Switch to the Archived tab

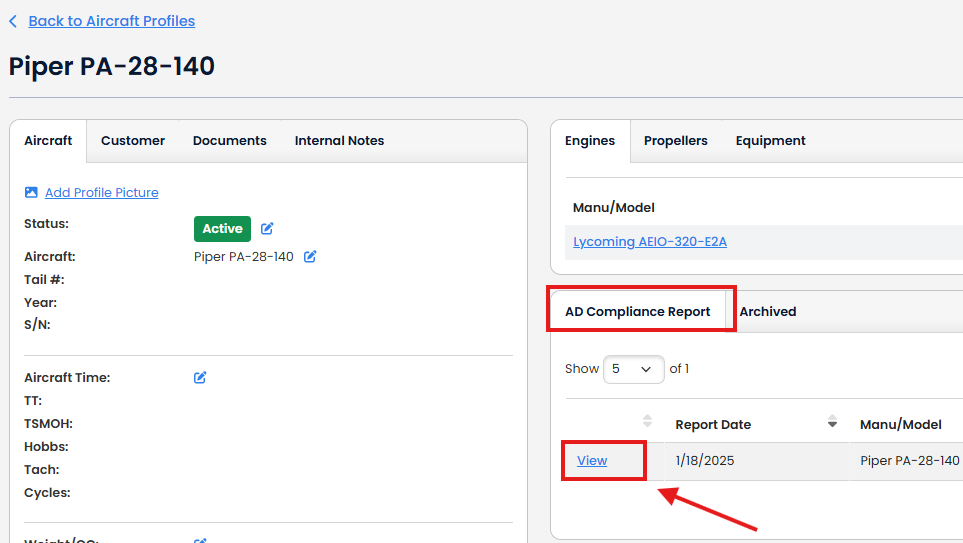768,311
